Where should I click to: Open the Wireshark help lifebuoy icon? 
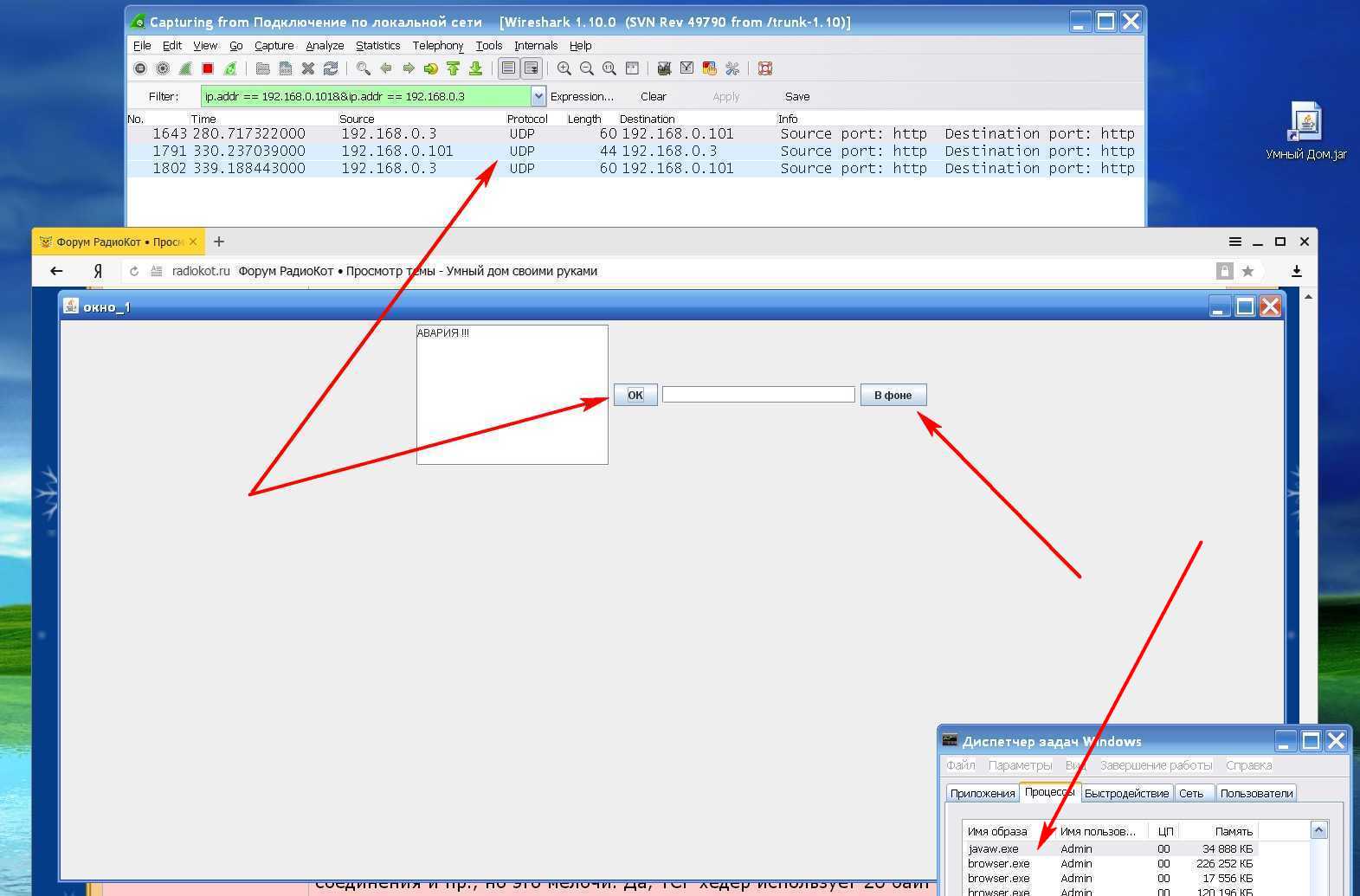click(765, 68)
